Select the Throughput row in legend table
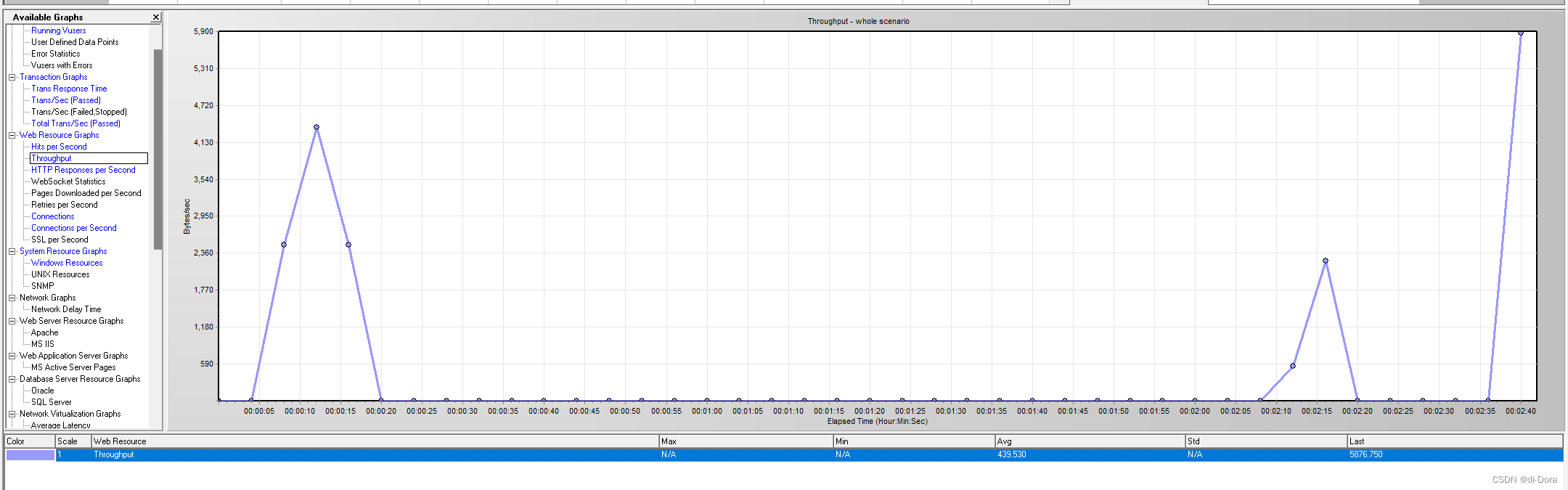 pyautogui.click(x=784, y=454)
